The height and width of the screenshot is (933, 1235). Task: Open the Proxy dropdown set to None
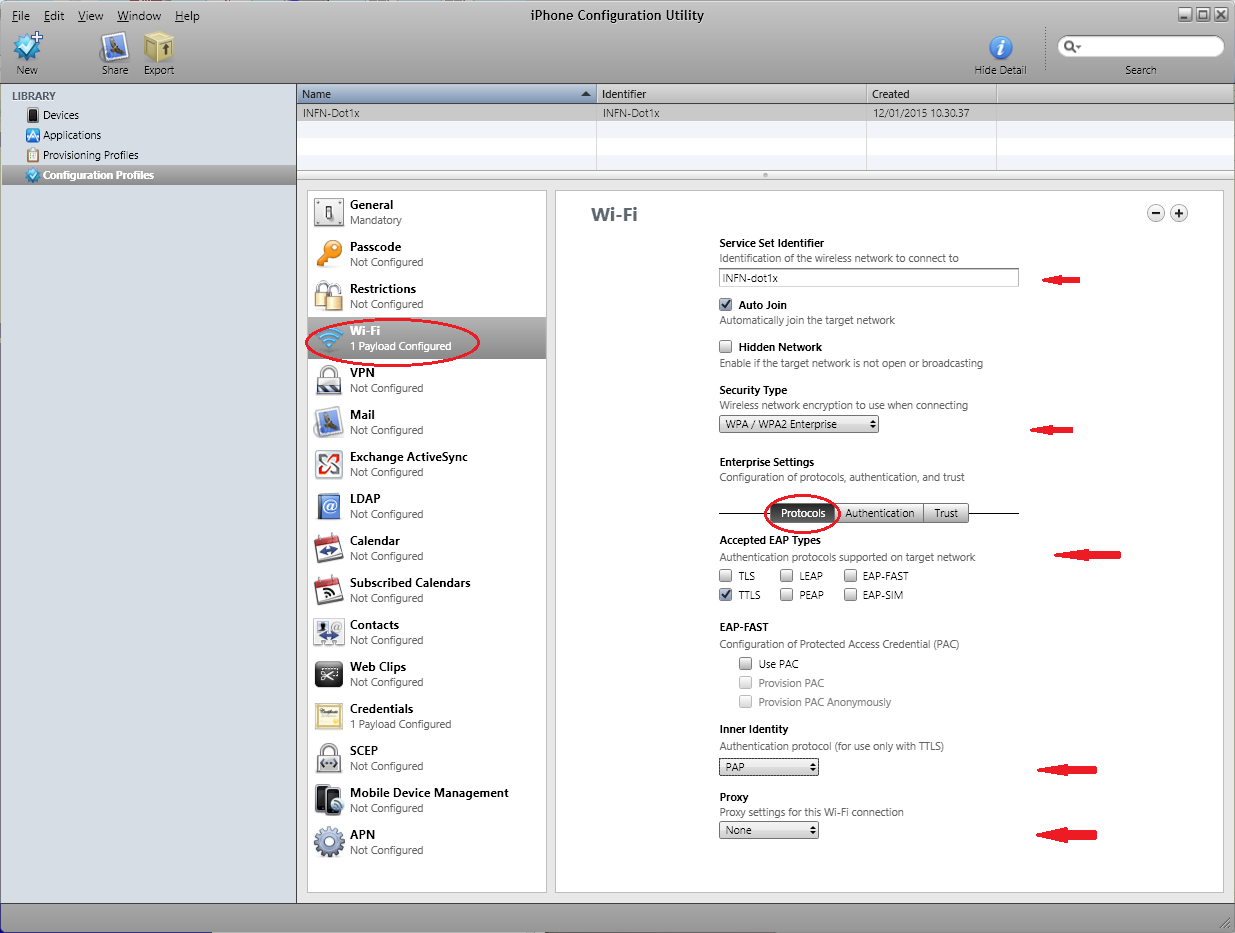(x=769, y=830)
